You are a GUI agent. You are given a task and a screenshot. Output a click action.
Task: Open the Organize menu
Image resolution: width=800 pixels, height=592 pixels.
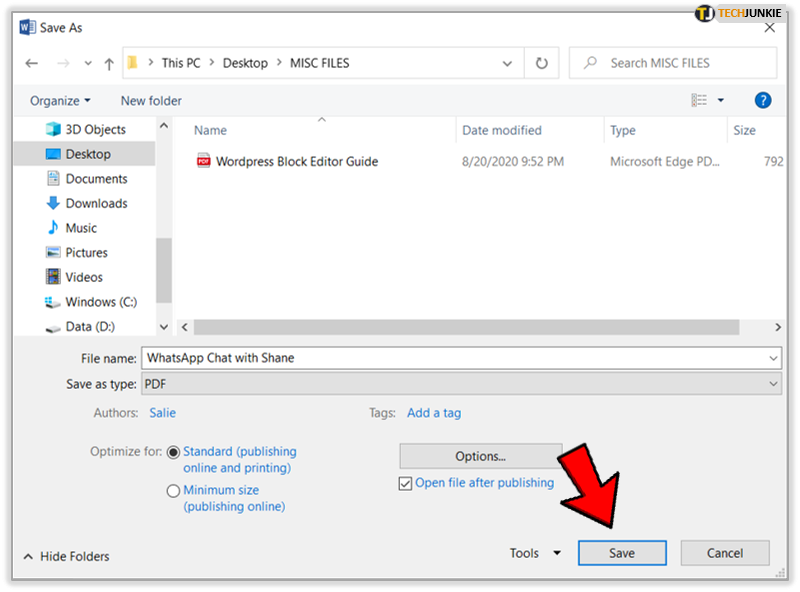pyautogui.click(x=60, y=100)
